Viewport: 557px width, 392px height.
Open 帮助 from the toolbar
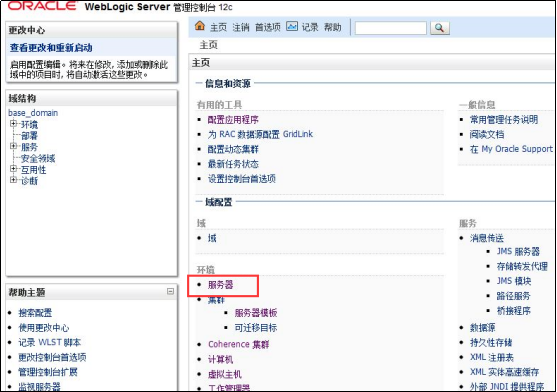click(x=332, y=27)
